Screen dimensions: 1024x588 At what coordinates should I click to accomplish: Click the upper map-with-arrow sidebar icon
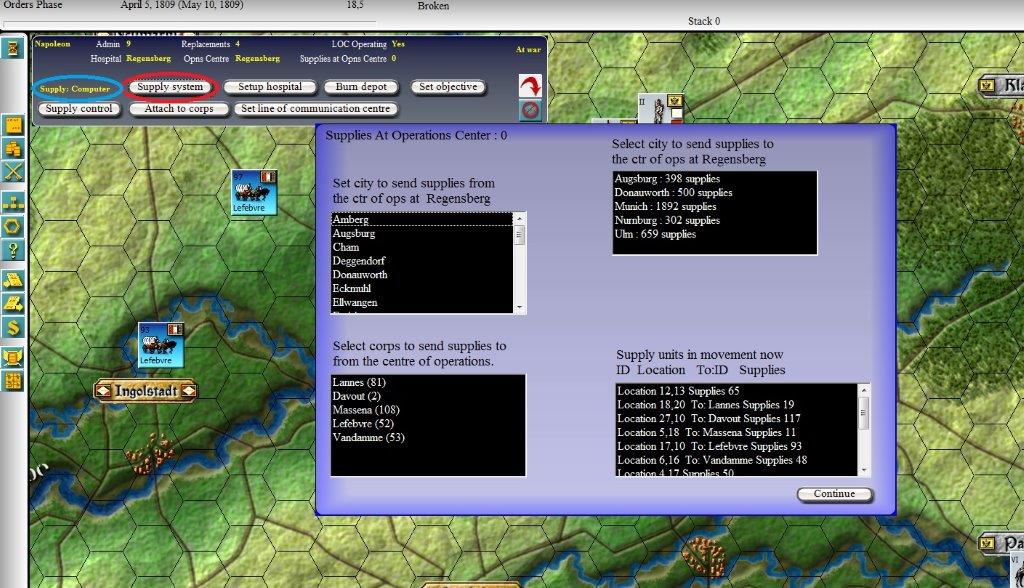click(x=13, y=280)
